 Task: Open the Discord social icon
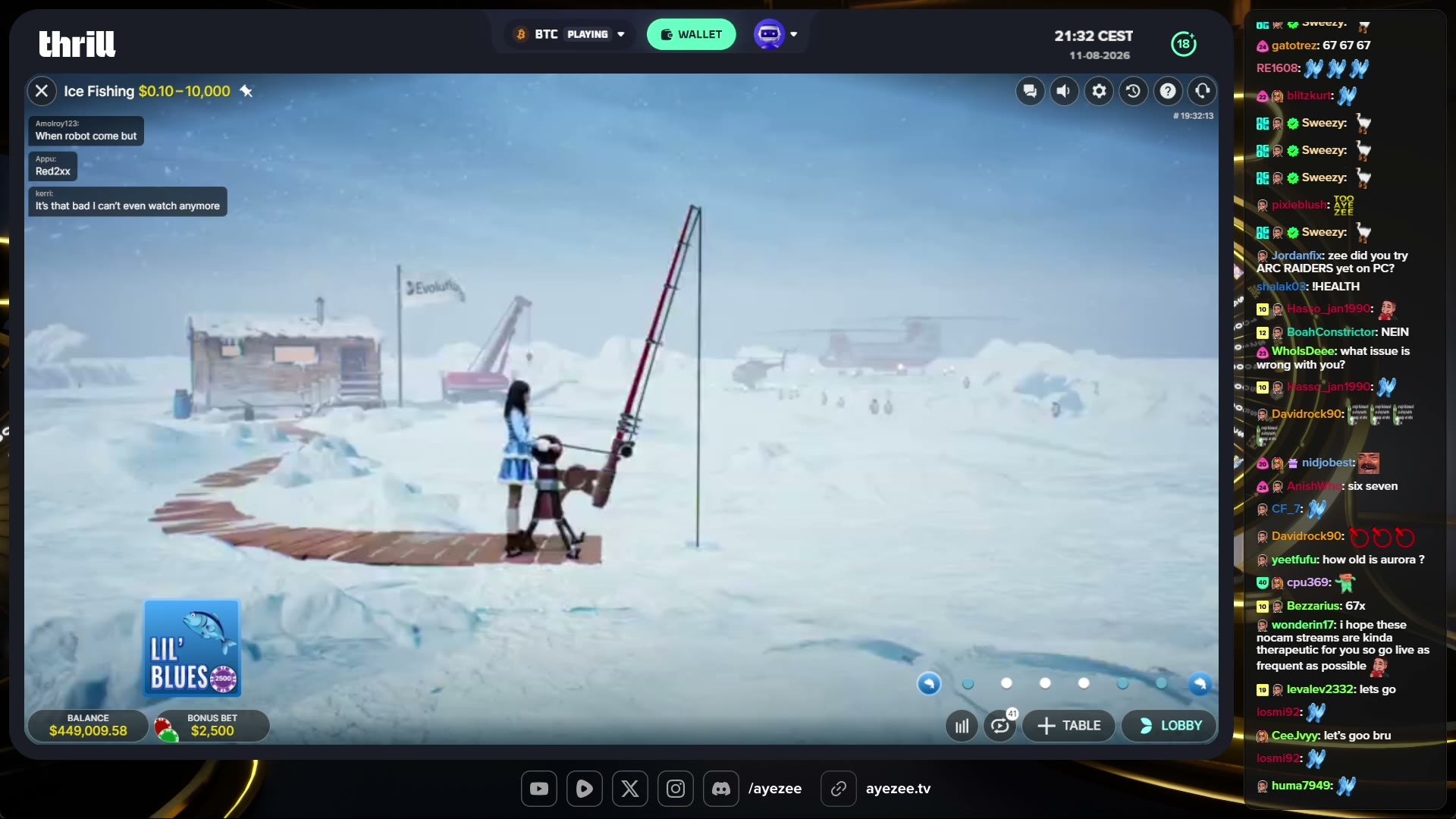(721, 789)
